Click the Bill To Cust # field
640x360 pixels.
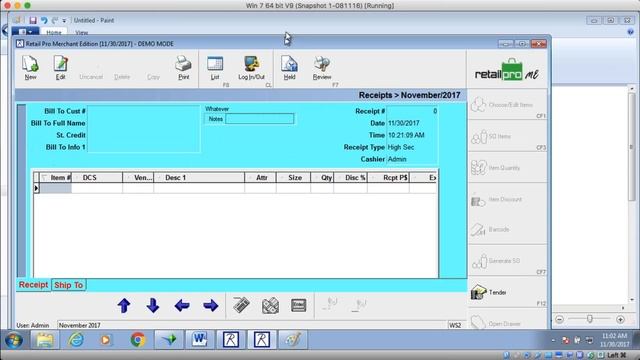tap(143, 111)
